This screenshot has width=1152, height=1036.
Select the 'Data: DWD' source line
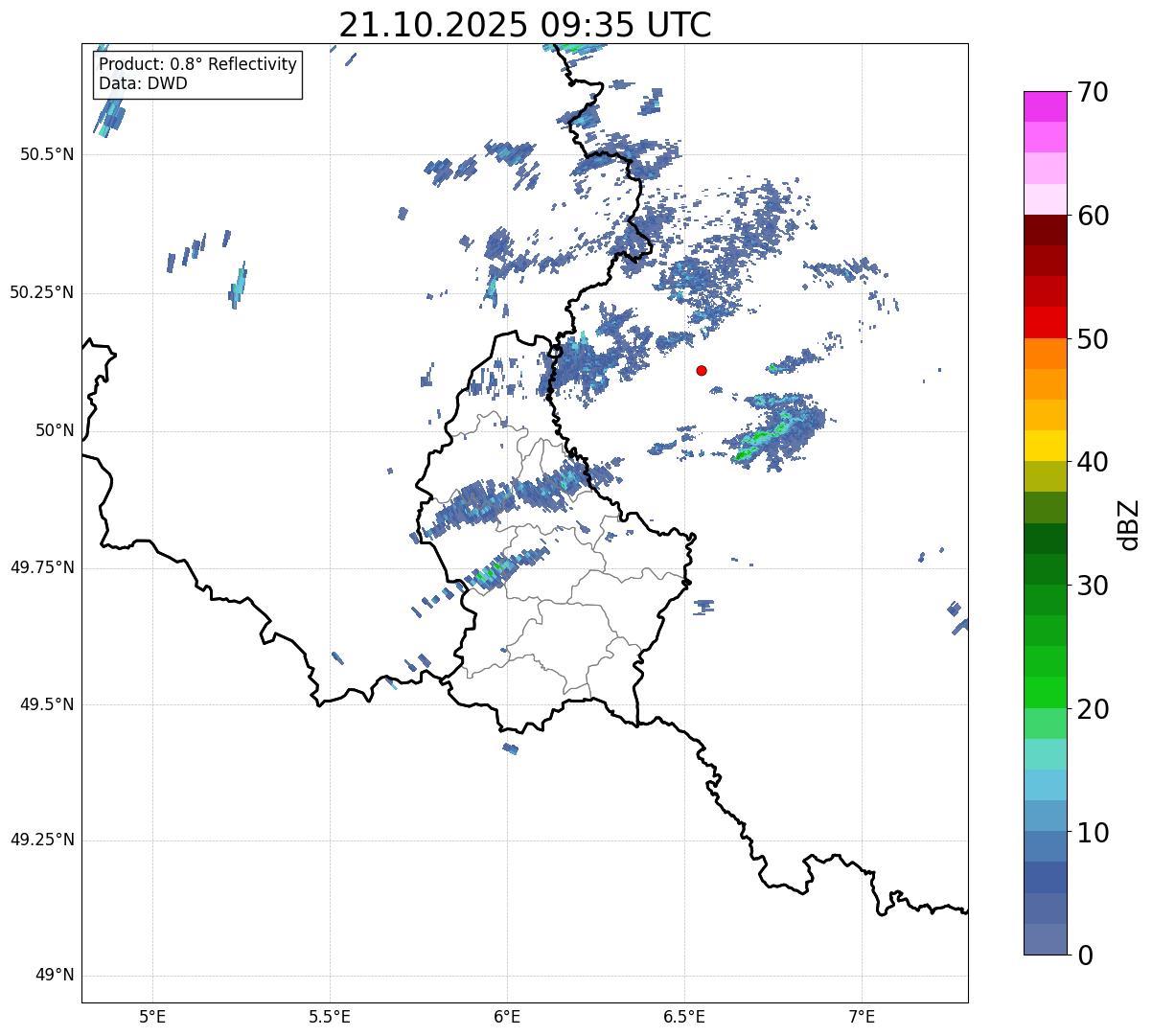[x=143, y=83]
